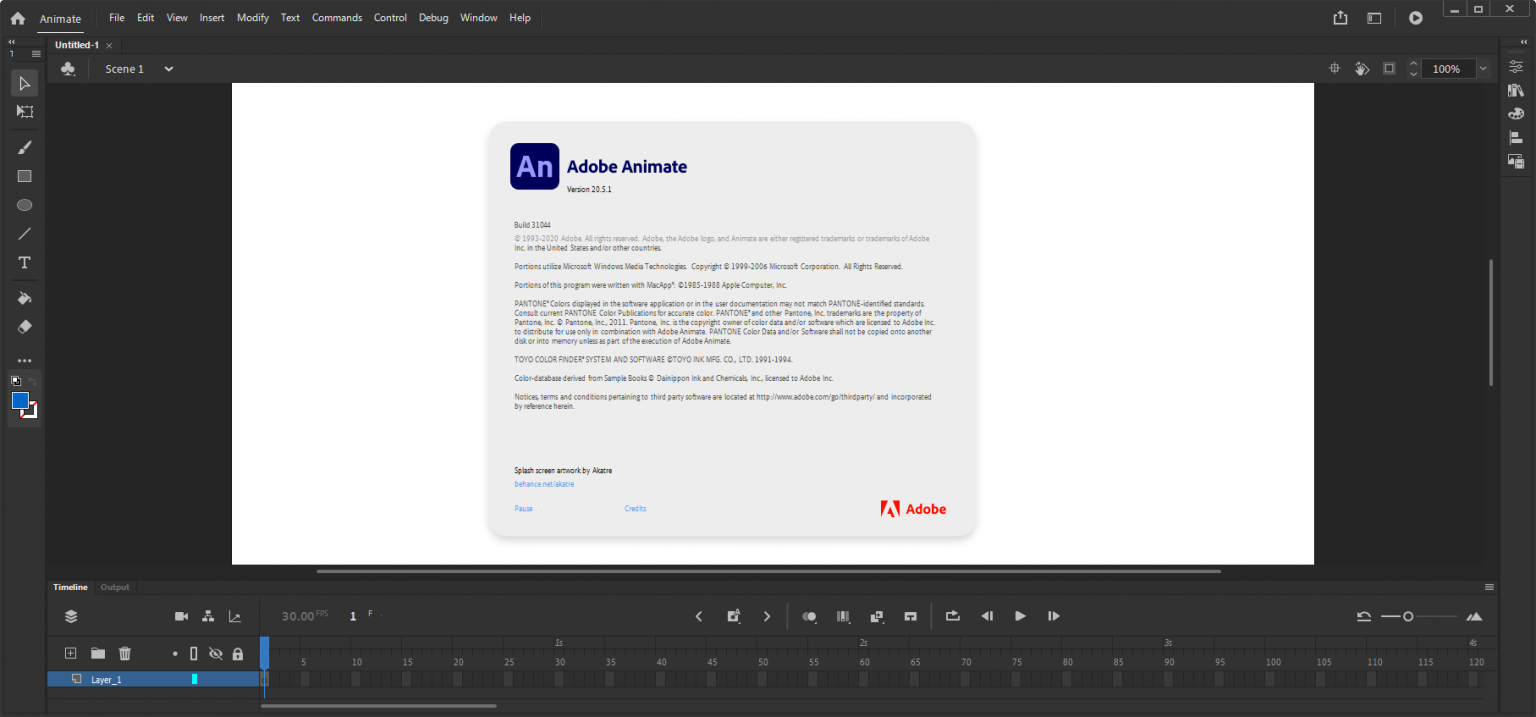Toggle View only active layer icon
This screenshot has width=1536, height=717.
pyautogui.click(x=71, y=616)
